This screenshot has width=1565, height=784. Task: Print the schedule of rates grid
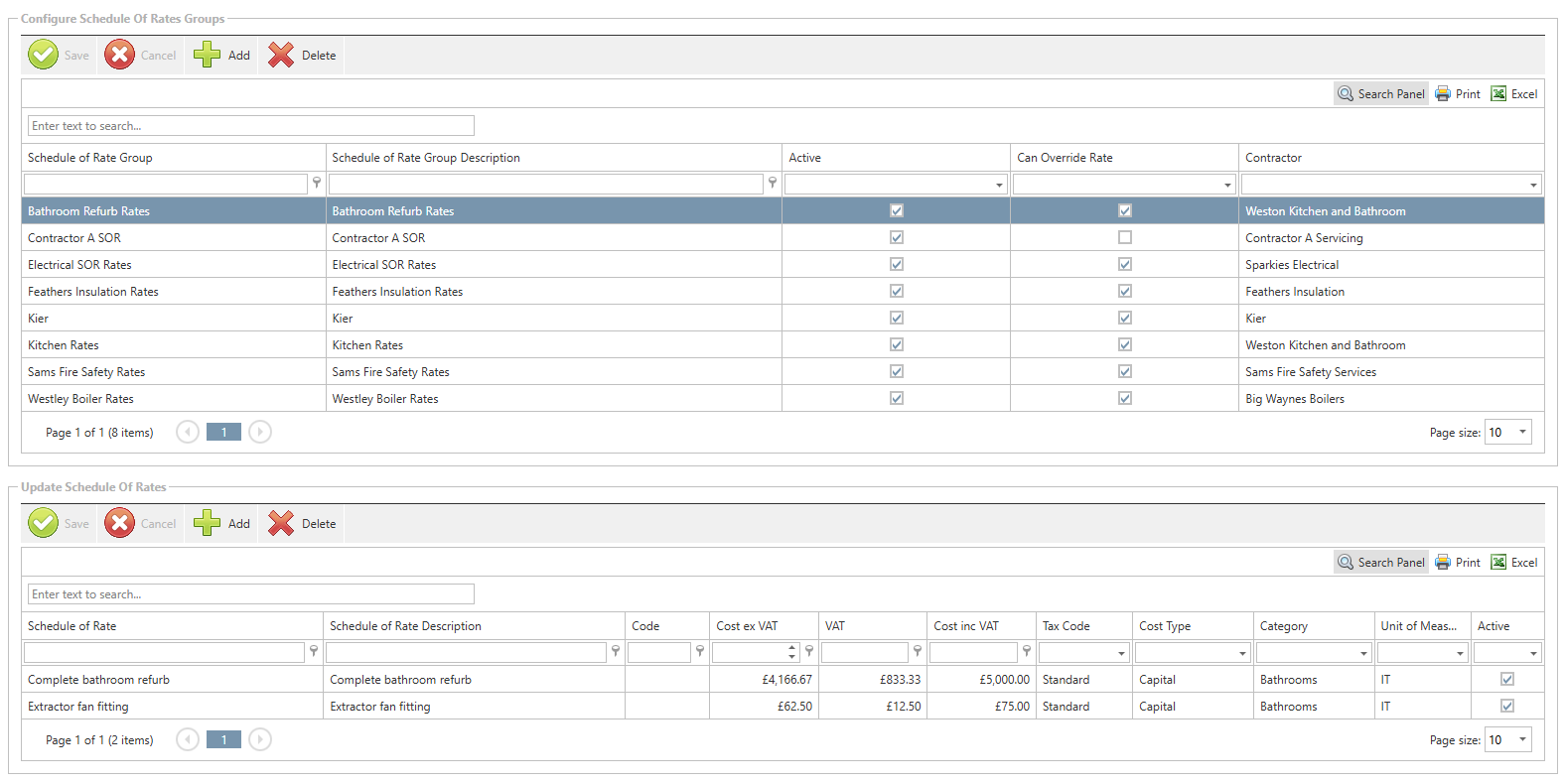click(1457, 563)
